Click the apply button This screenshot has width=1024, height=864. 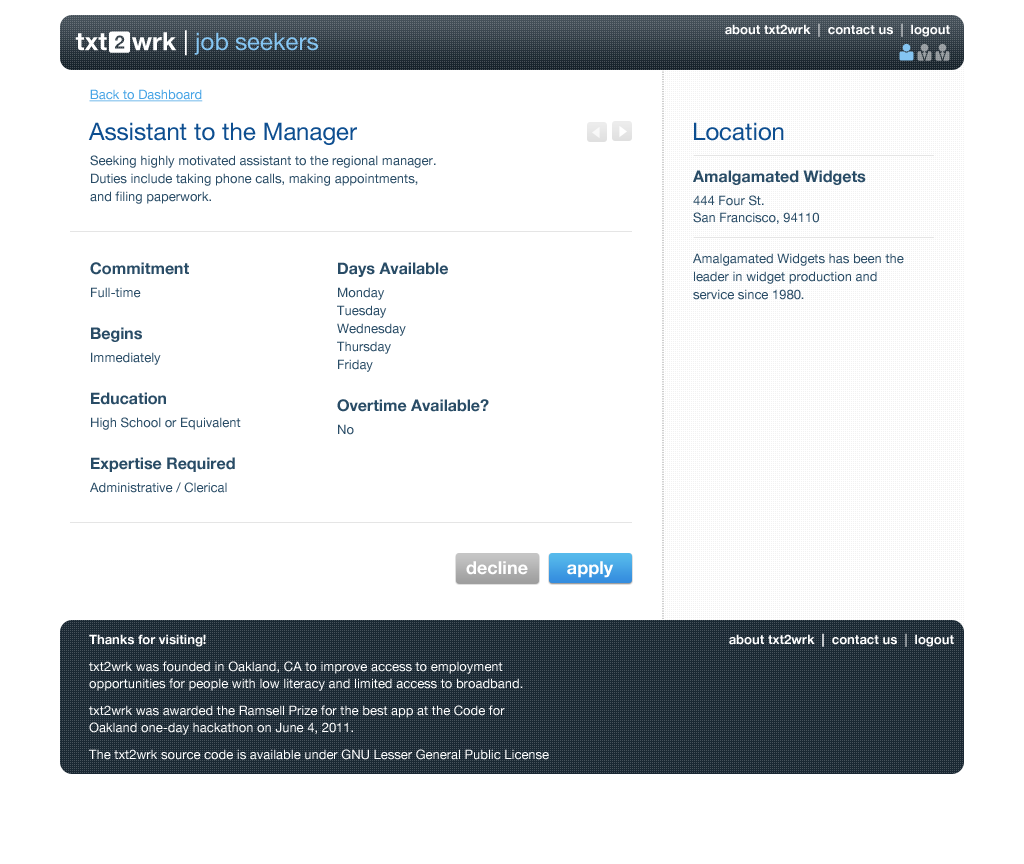pyautogui.click(x=590, y=568)
